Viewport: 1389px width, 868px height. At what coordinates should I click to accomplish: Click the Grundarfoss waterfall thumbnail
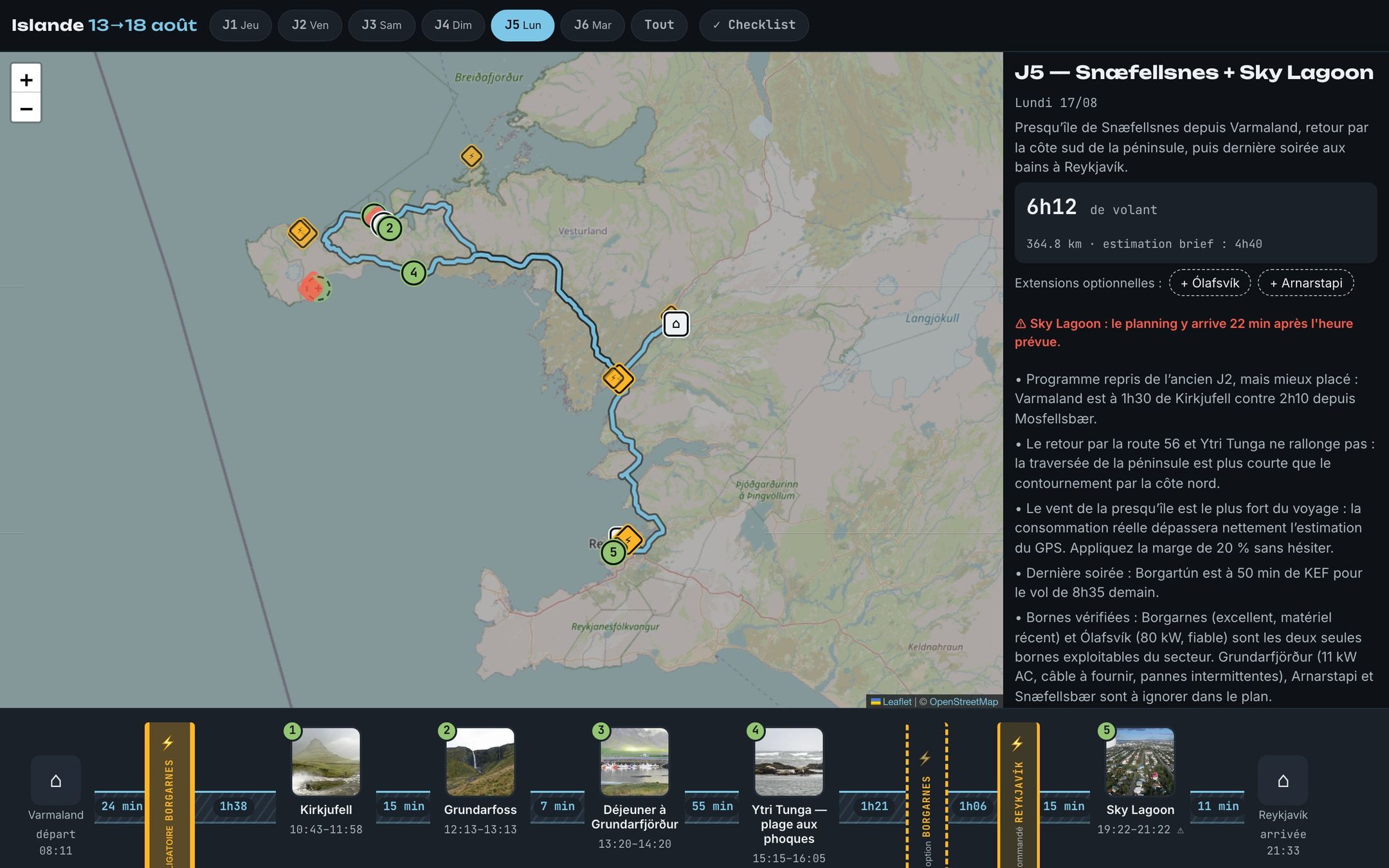(480, 762)
